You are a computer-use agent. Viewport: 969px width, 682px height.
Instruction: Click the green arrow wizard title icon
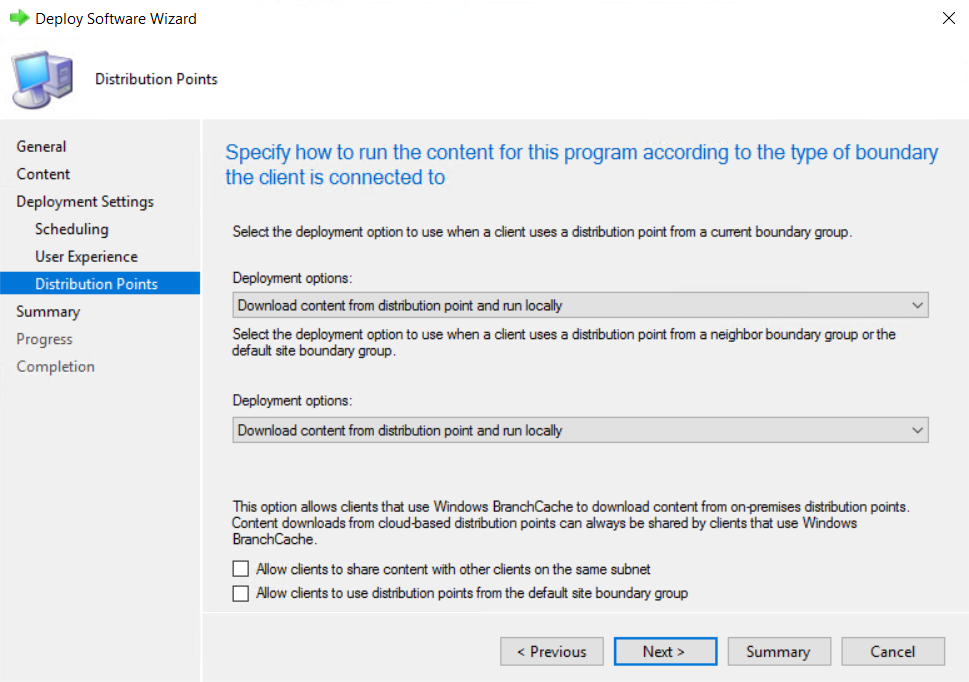19,18
